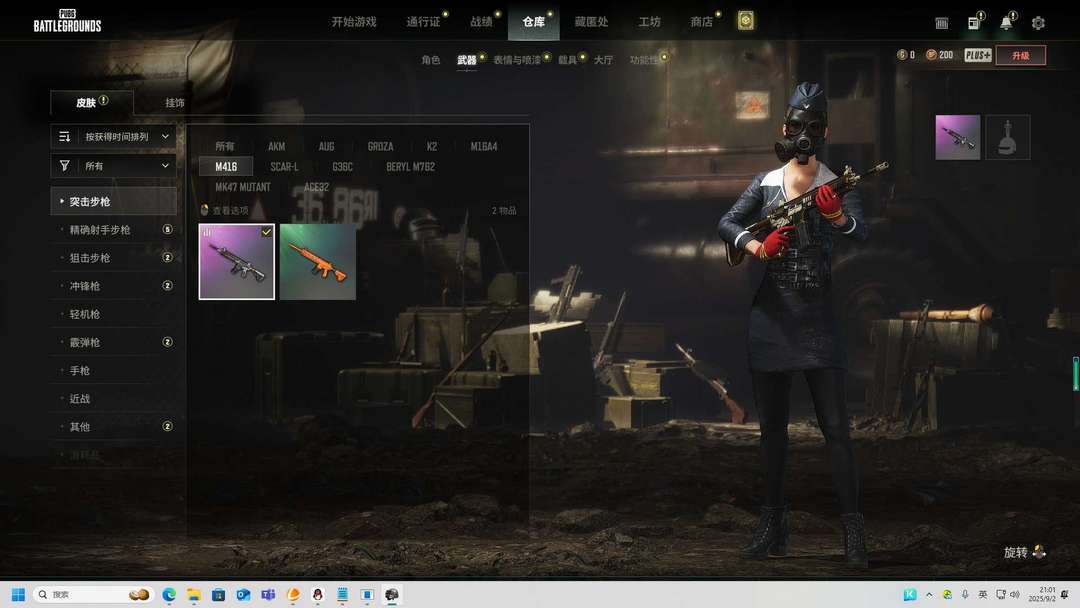Select the 武器 sub-tab
Screen dimensions: 1080x608
(x=466, y=60)
